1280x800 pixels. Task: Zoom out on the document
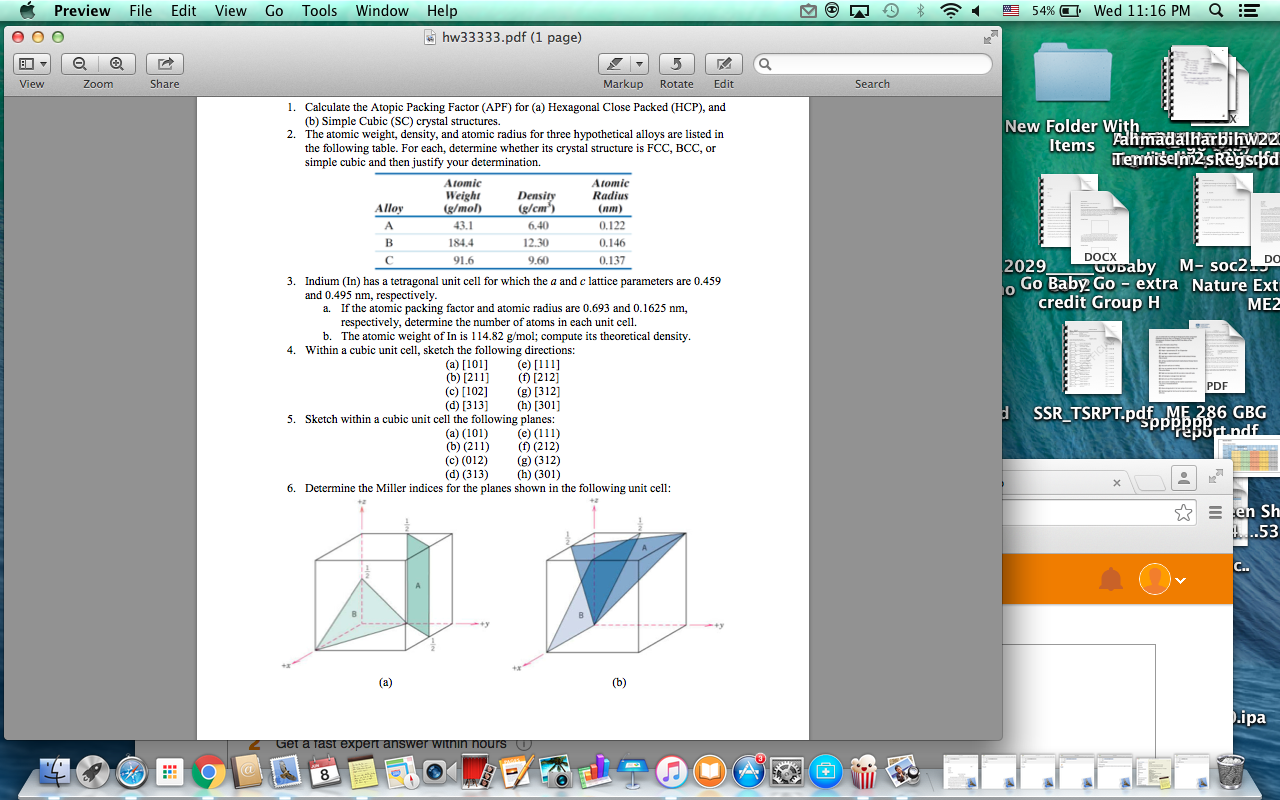pyautogui.click(x=79, y=63)
